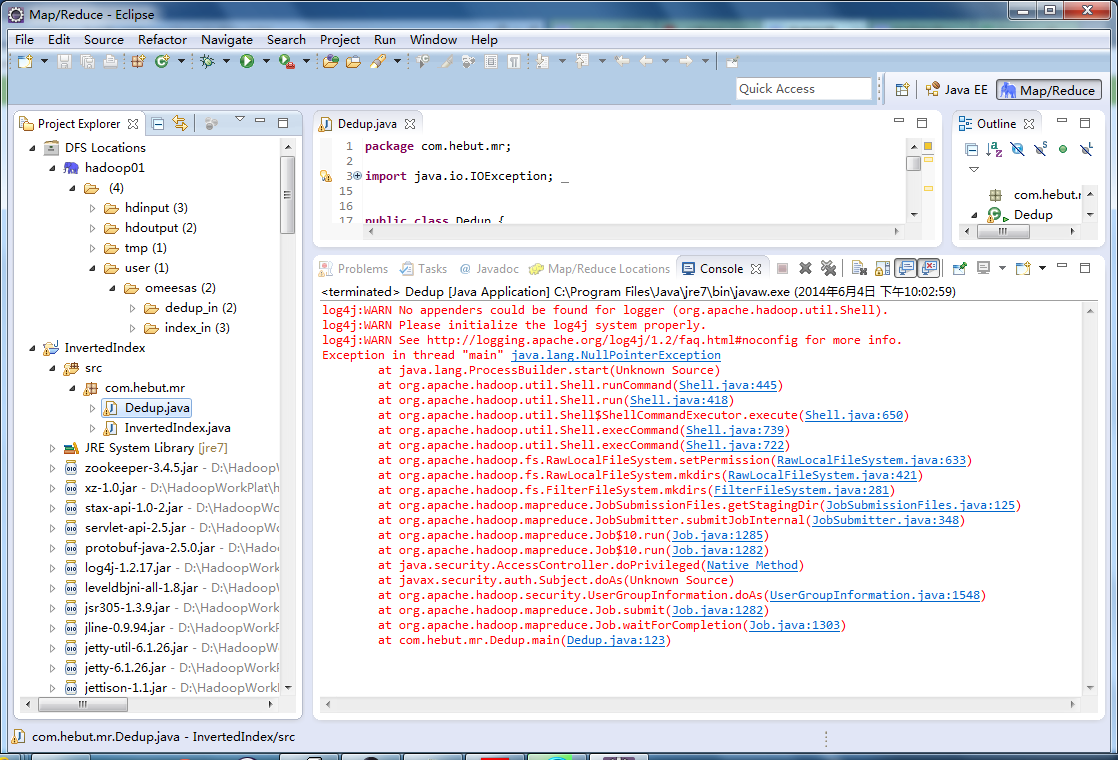Remove launch with the console X icon
Screen dimensions: 1118x760
(805, 268)
